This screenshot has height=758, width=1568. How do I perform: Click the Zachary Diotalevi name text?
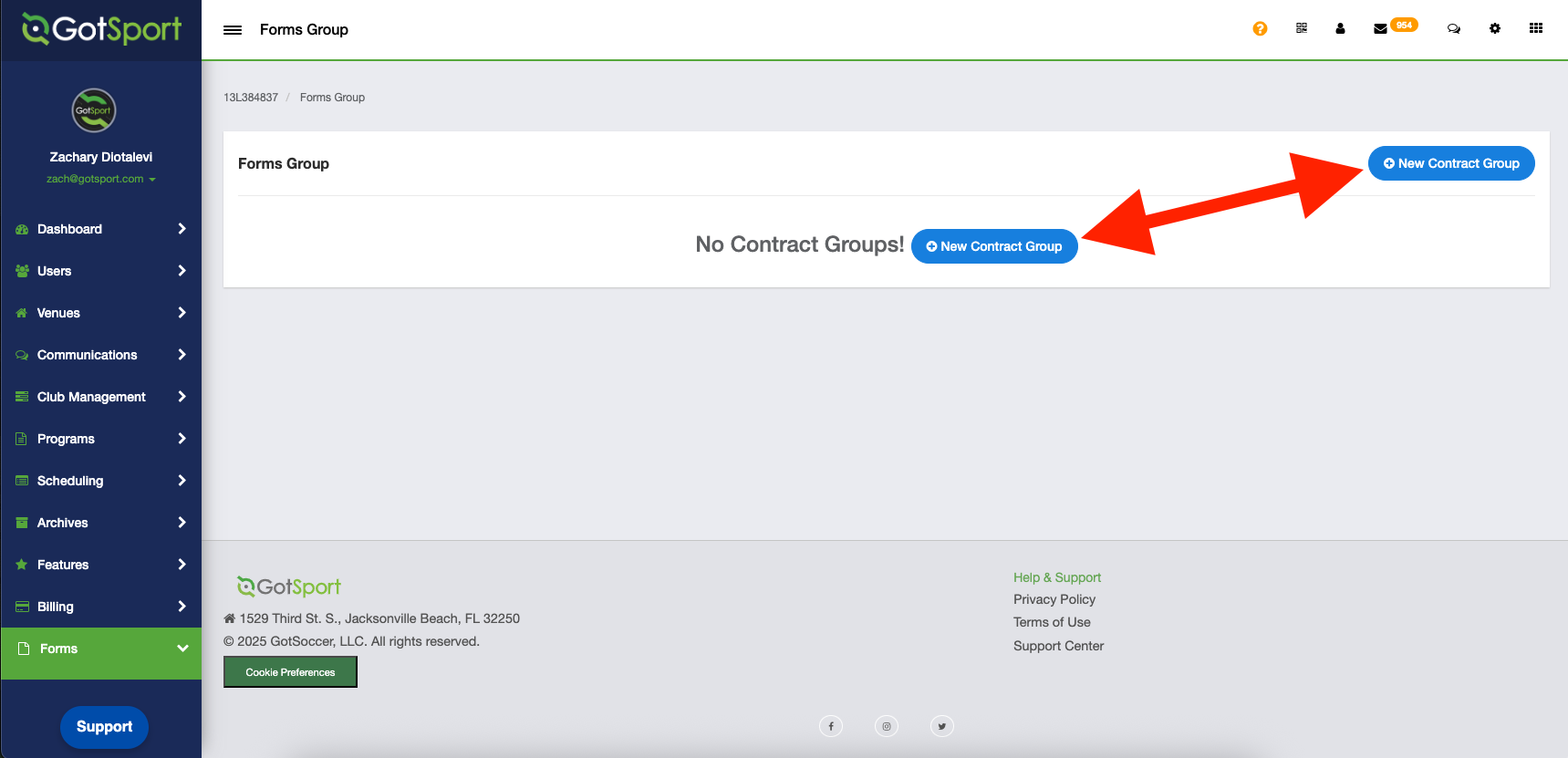pyautogui.click(x=101, y=157)
